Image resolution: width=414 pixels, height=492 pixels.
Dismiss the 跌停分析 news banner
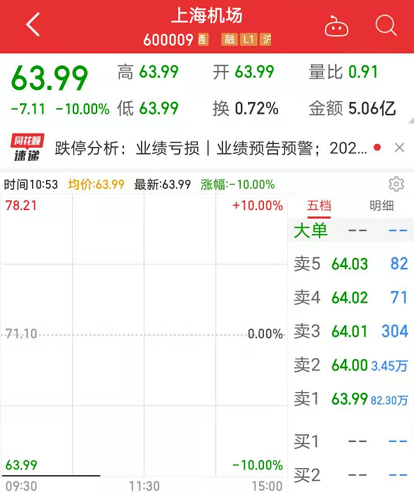(399, 147)
